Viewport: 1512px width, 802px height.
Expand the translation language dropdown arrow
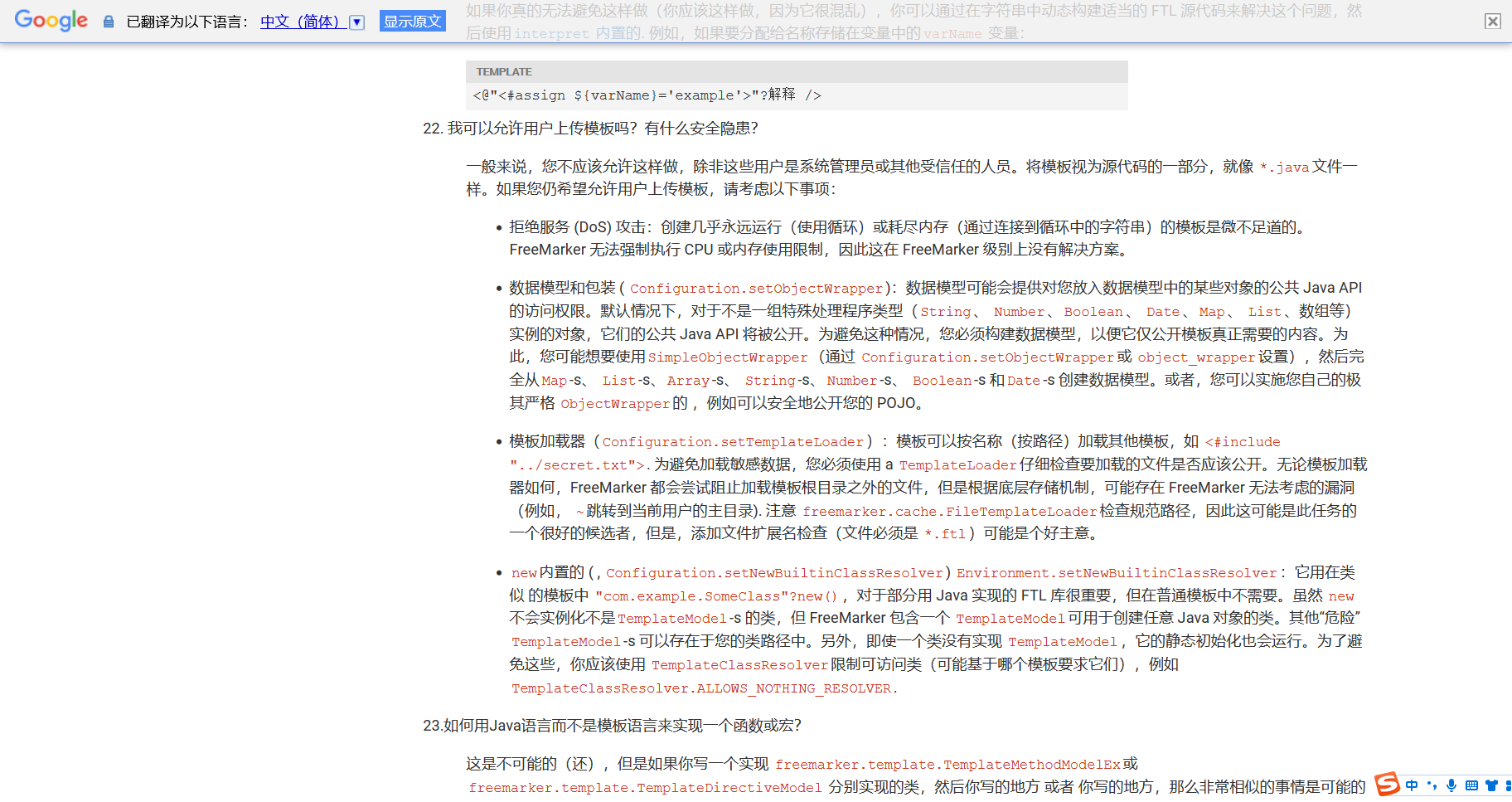click(x=357, y=22)
